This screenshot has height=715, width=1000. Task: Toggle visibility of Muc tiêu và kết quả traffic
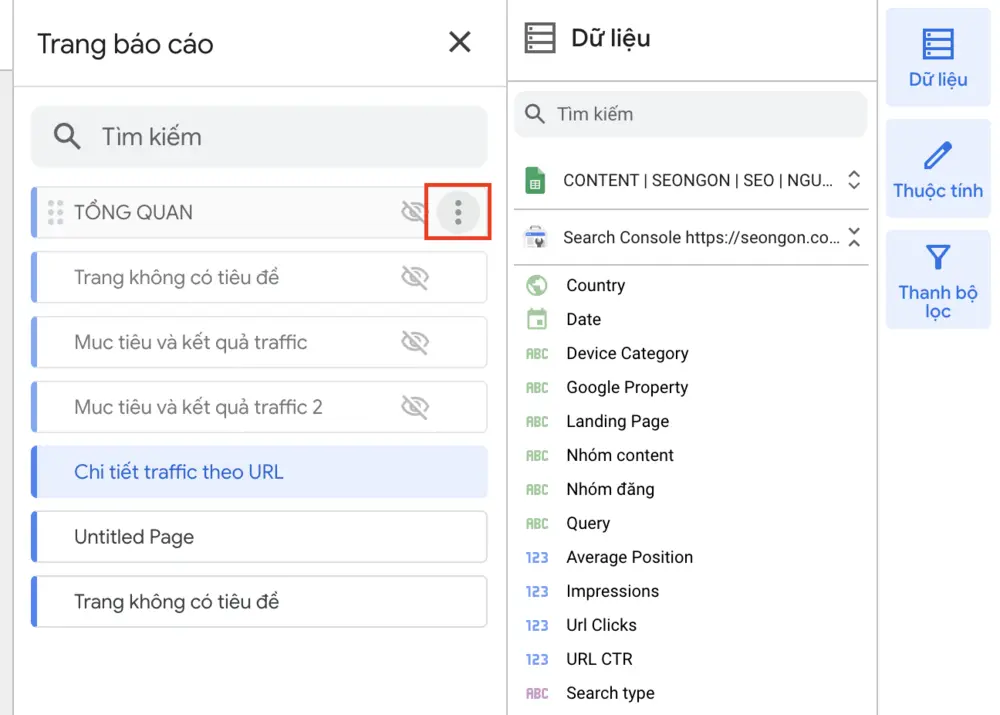[x=415, y=343]
